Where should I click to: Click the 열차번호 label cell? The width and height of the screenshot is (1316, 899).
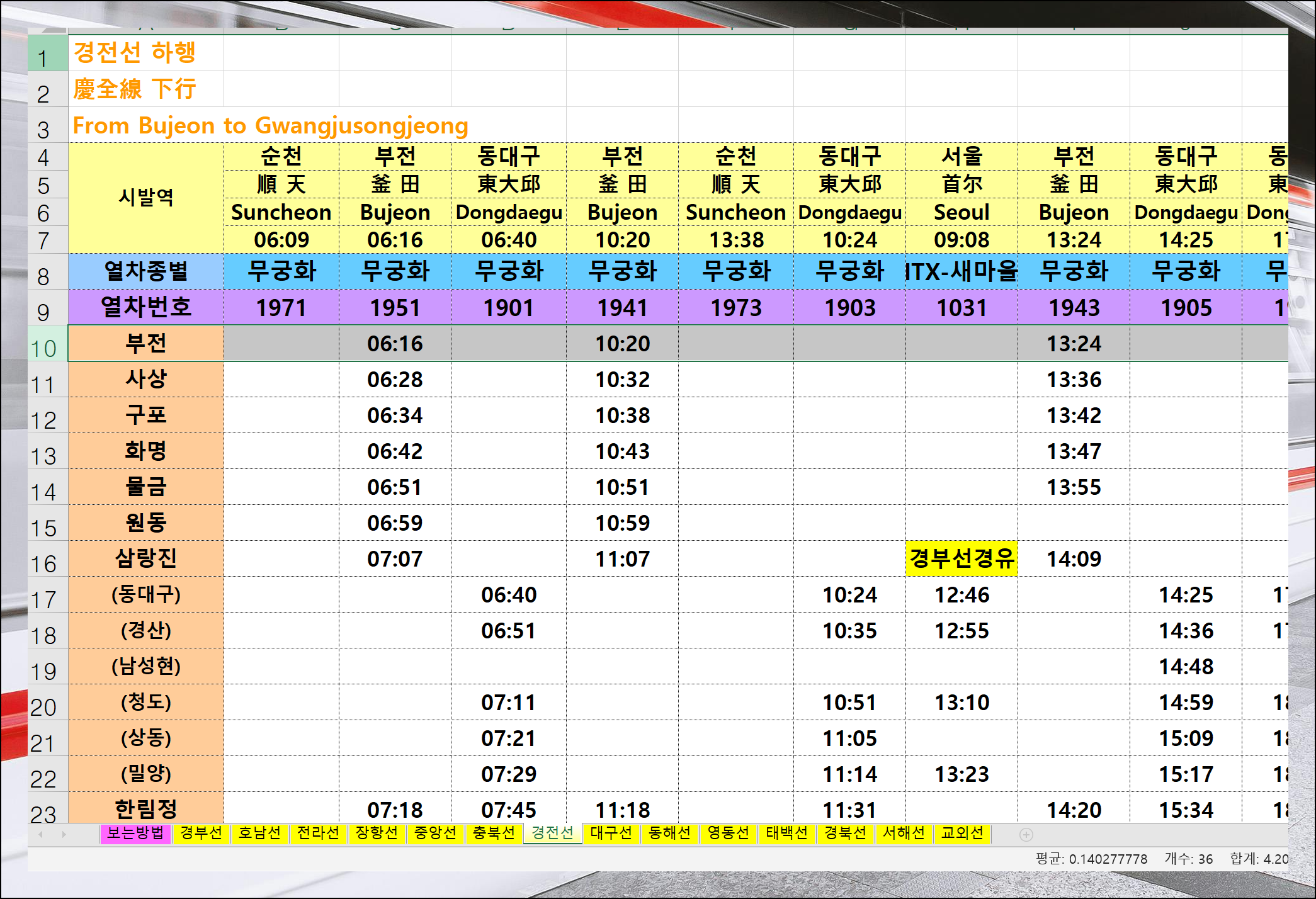145,307
